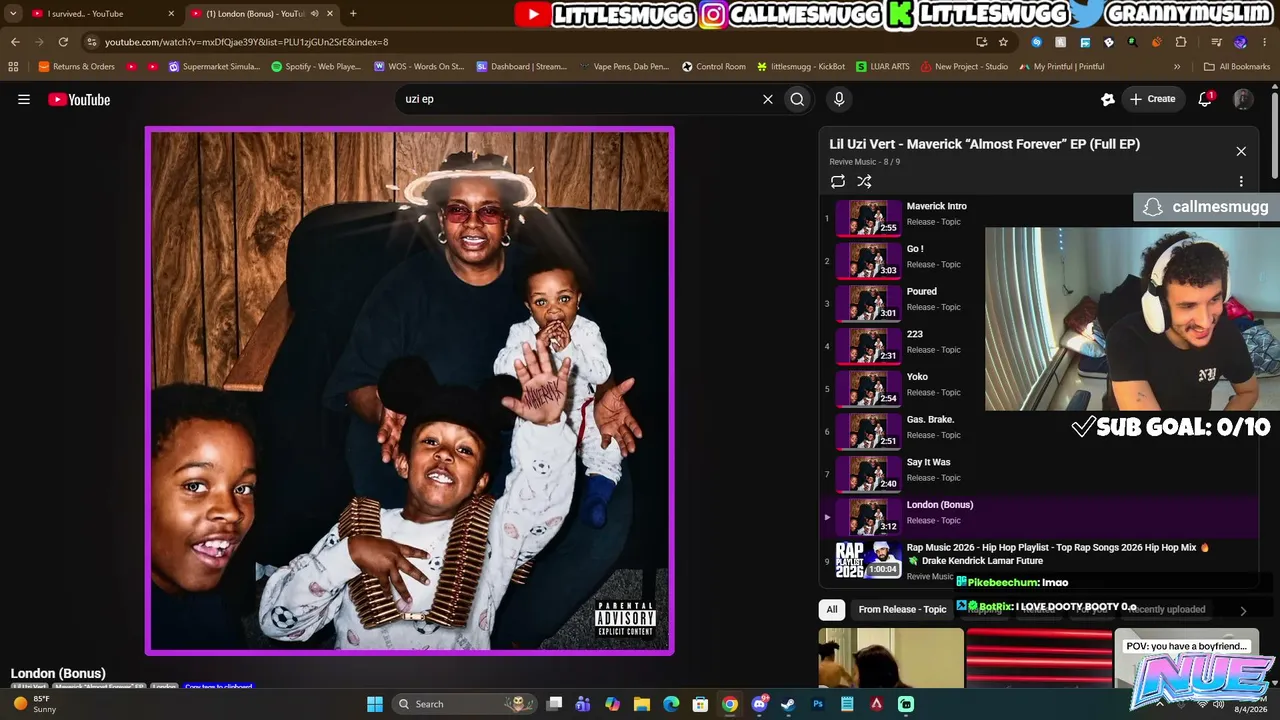Screen dimensions: 1280x720
Task: Go to YouTube home via logo
Action: (79, 99)
